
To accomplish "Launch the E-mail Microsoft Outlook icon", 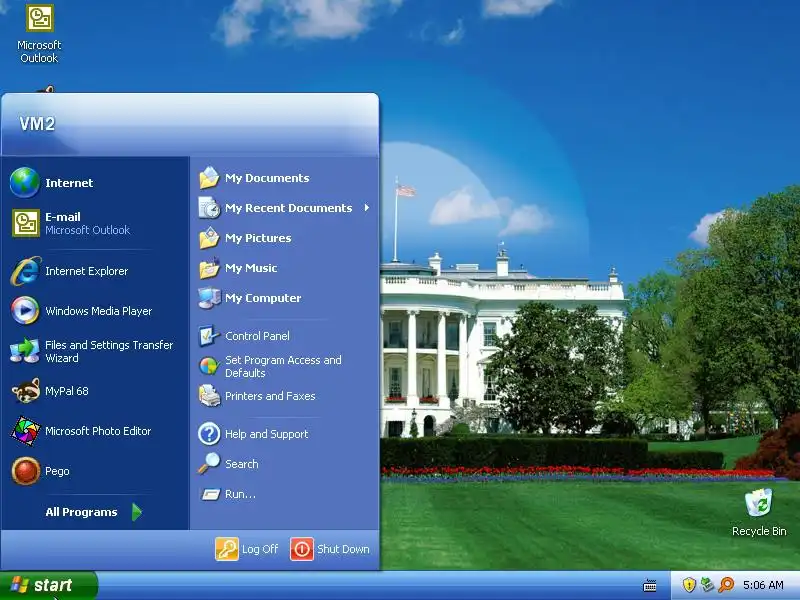I will click(x=26, y=223).
